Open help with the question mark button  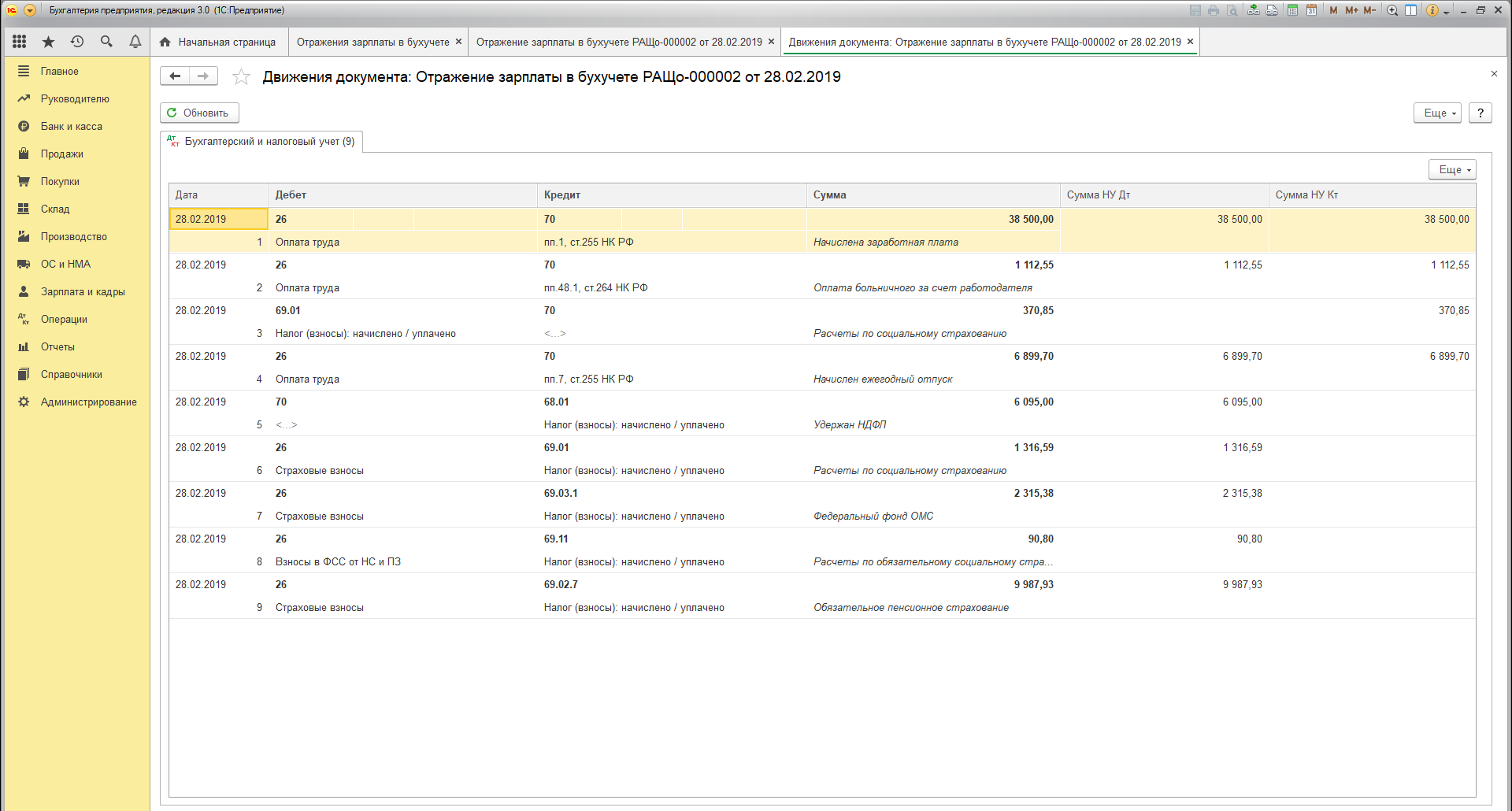click(1480, 113)
